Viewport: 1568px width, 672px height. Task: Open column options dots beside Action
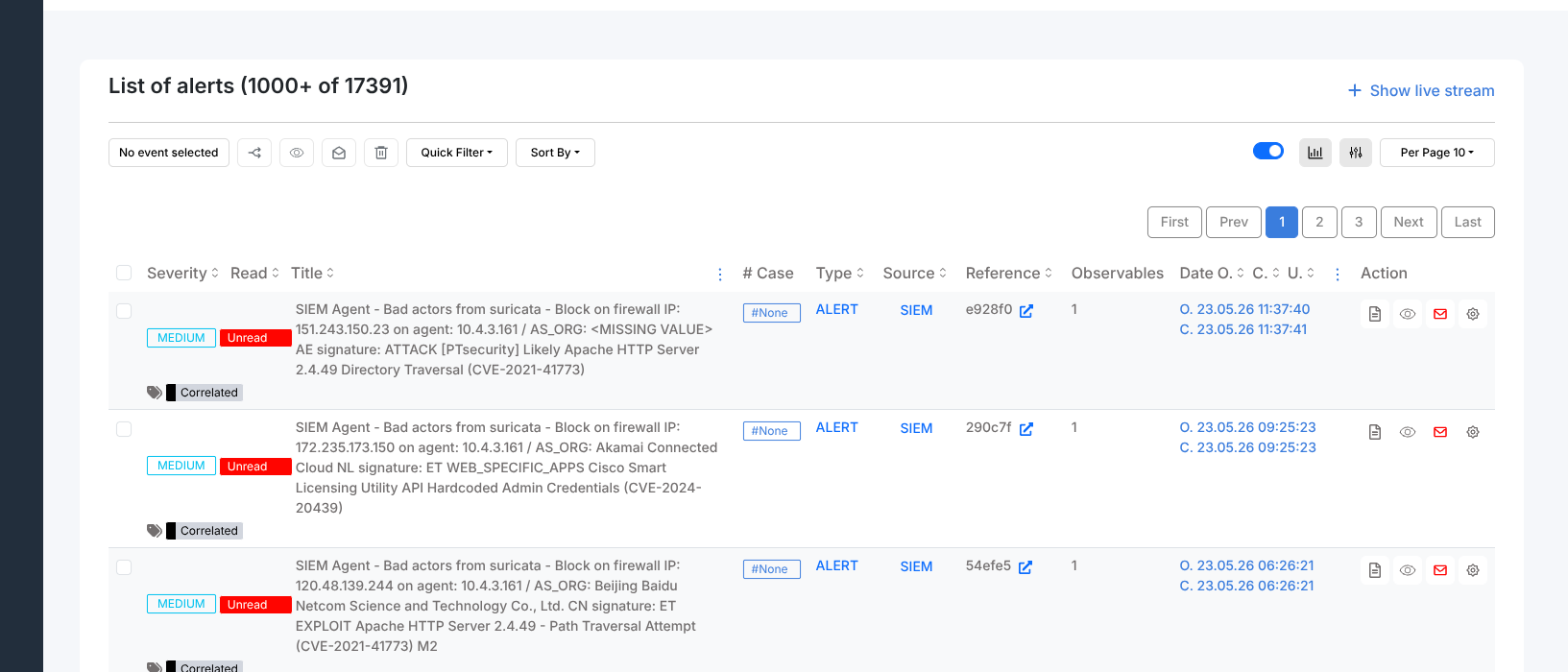tap(1338, 275)
